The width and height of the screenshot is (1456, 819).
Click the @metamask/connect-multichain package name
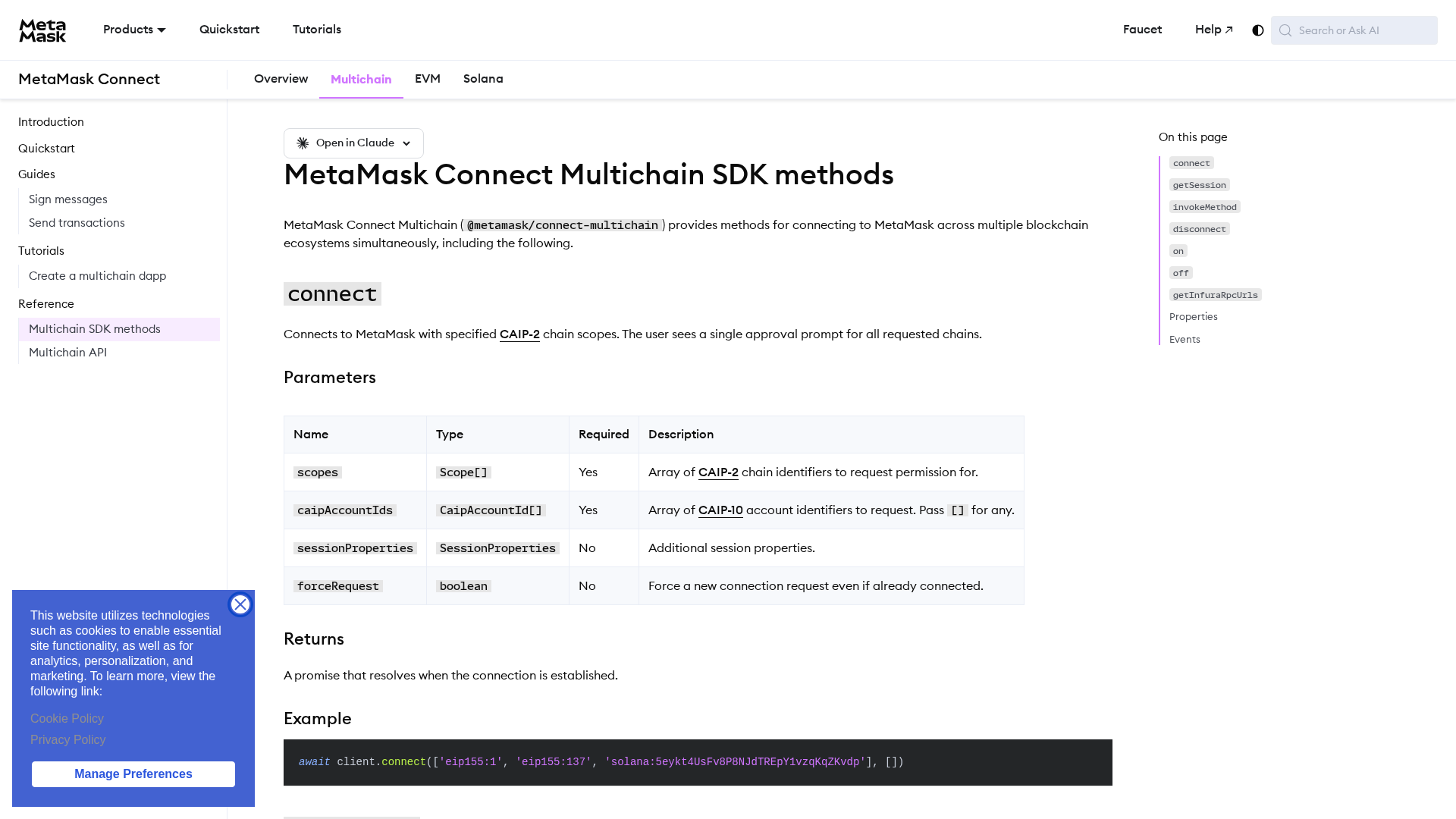[563, 225]
